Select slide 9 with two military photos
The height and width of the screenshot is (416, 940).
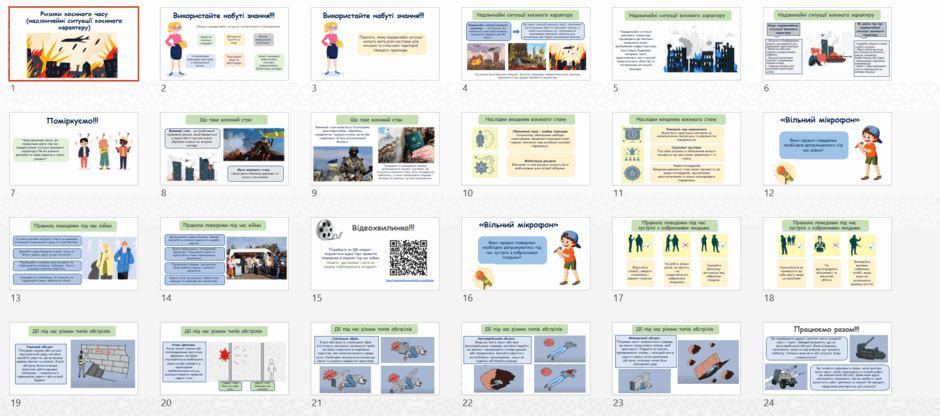[x=375, y=149]
